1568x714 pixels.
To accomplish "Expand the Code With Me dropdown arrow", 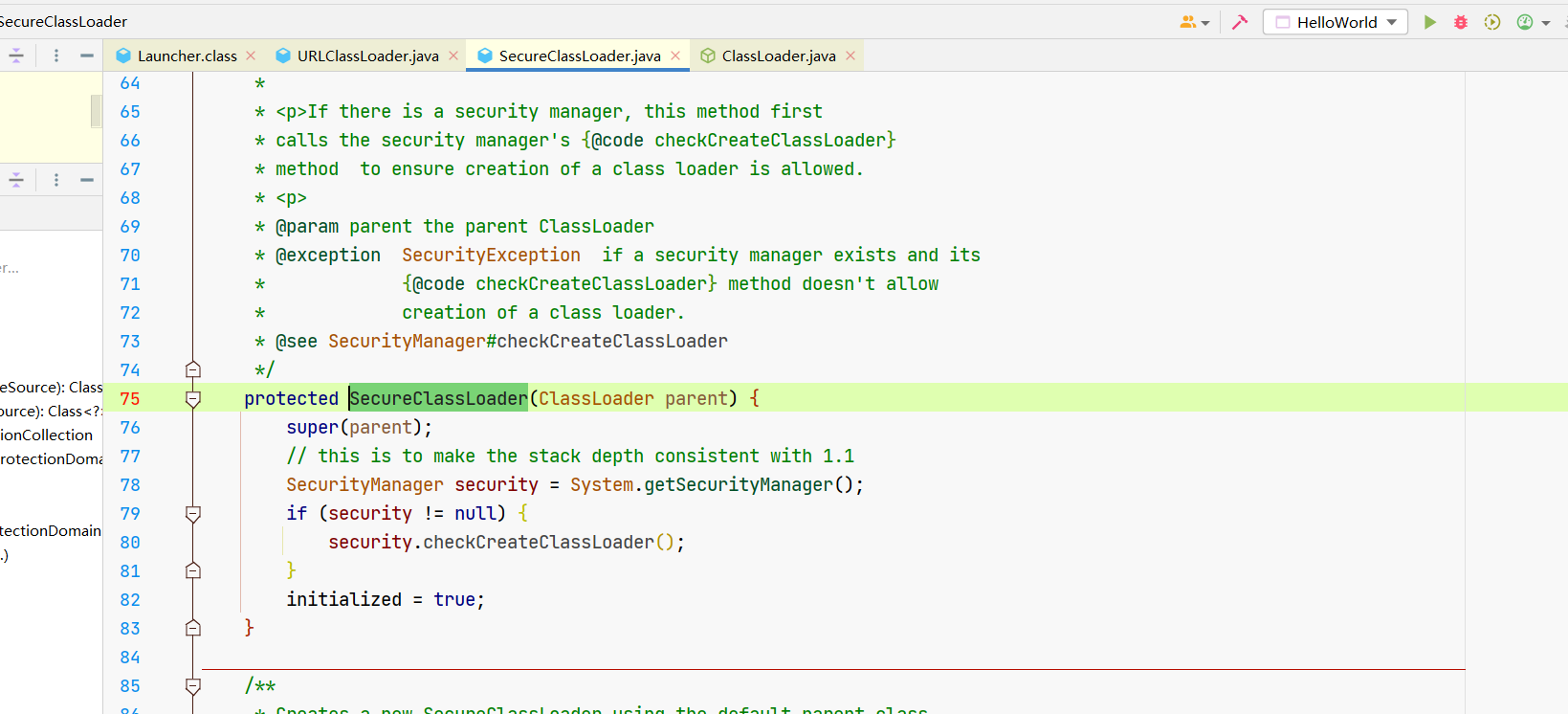I will click(x=1205, y=23).
